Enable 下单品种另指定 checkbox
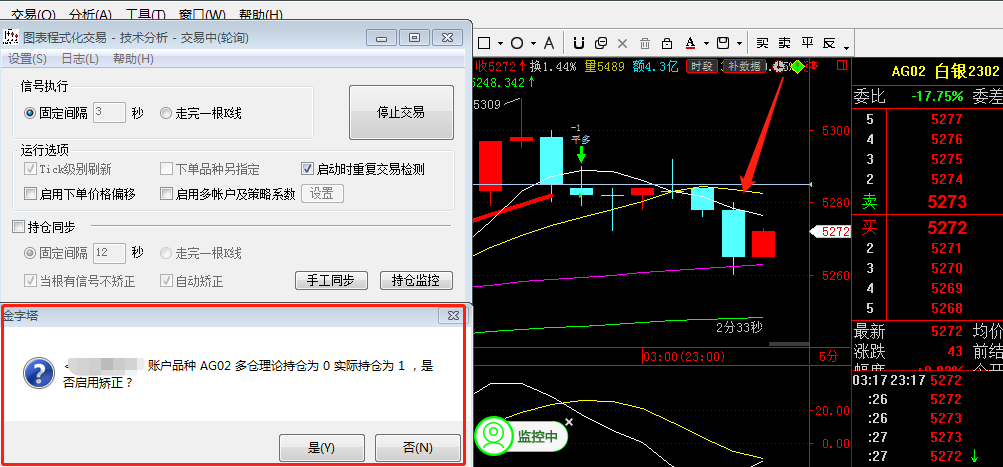 click(x=166, y=170)
